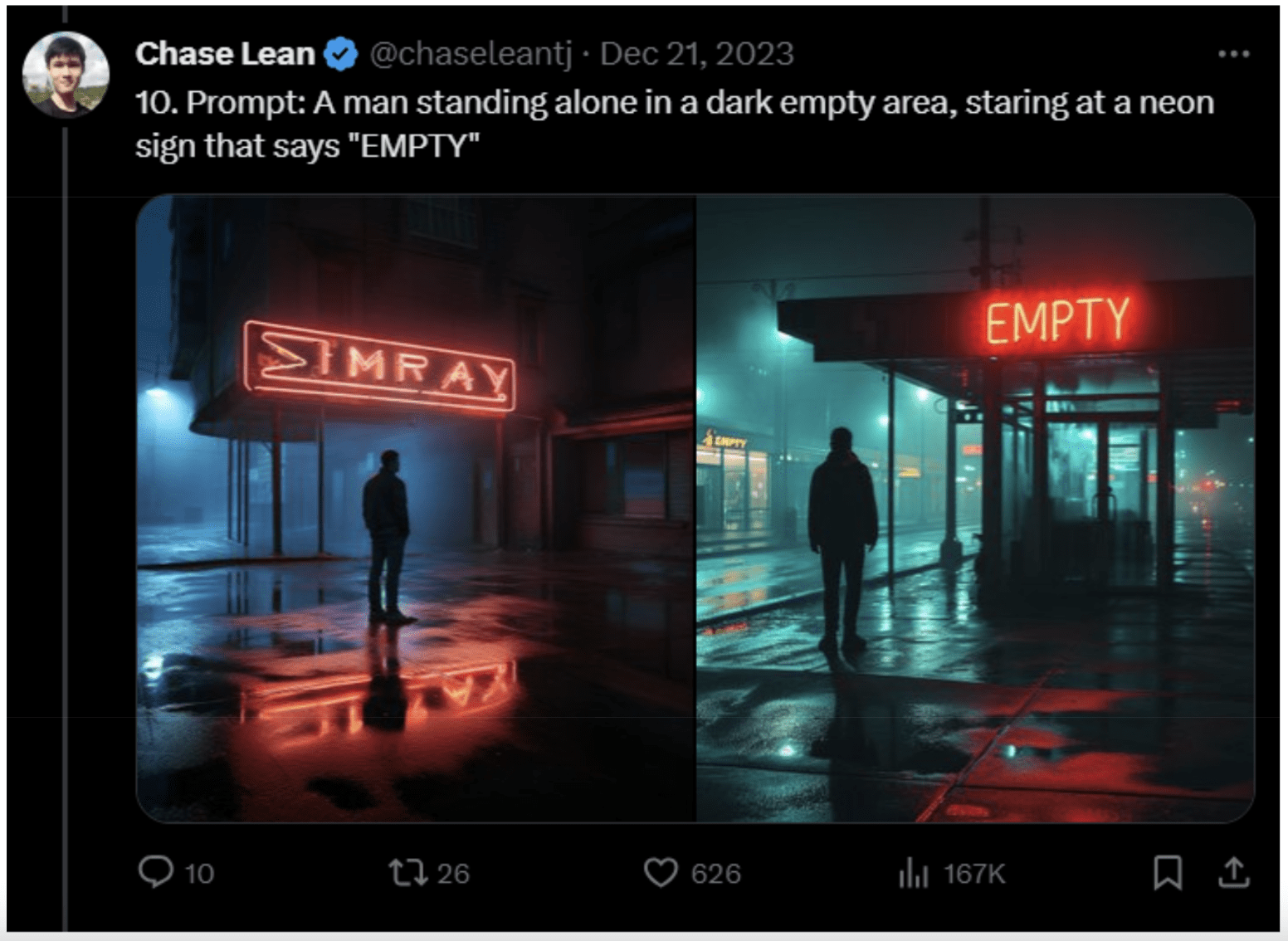Share tweet via upload arrow icon
1288x941 pixels.
(1234, 872)
